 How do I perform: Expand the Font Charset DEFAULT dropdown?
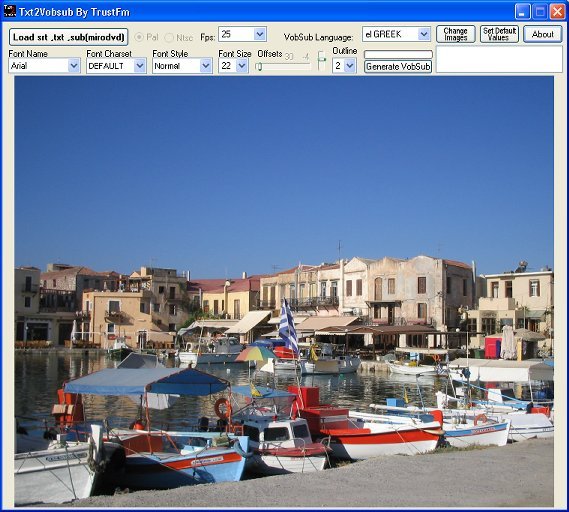[x=140, y=66]
